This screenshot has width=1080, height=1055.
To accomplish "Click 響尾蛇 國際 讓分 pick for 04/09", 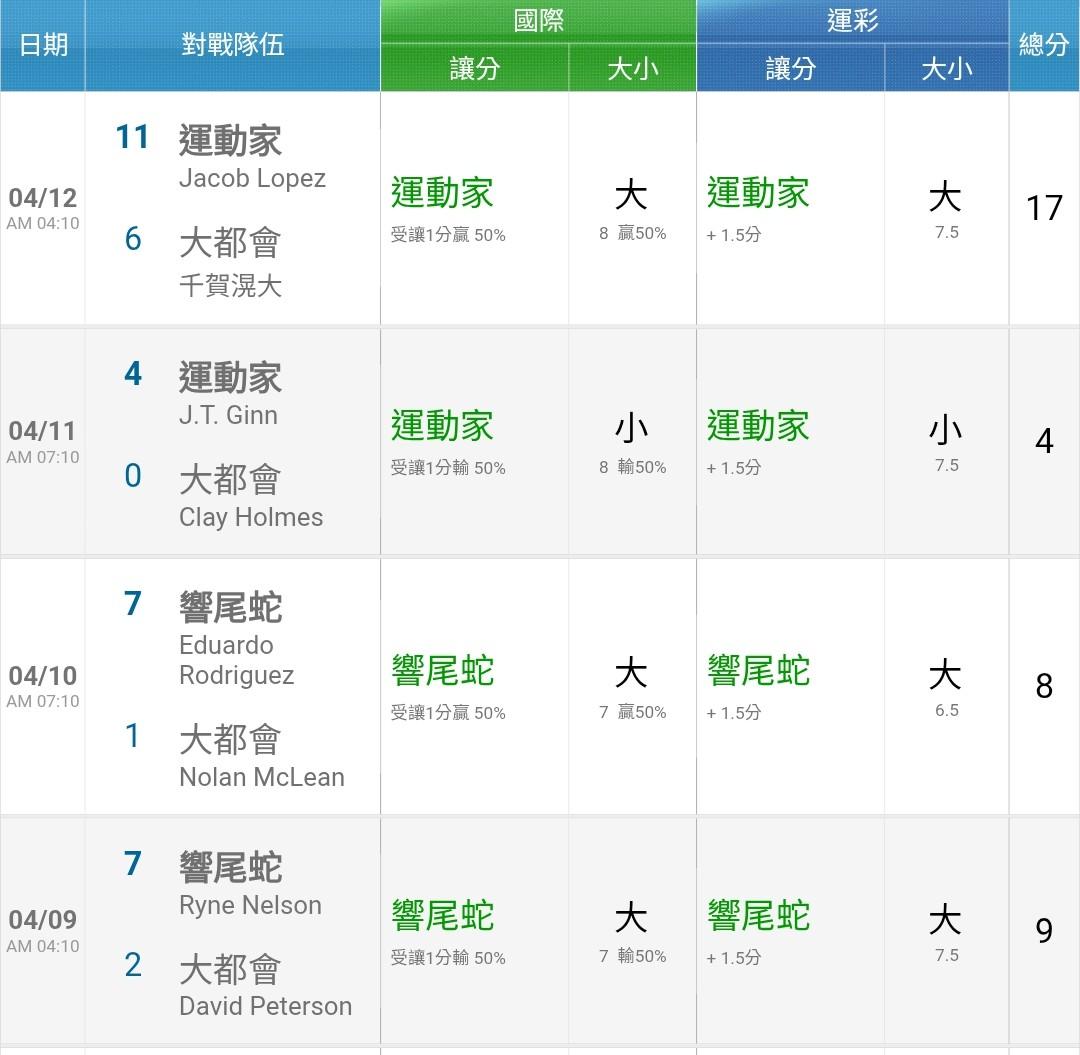I will tap(442, 917).
